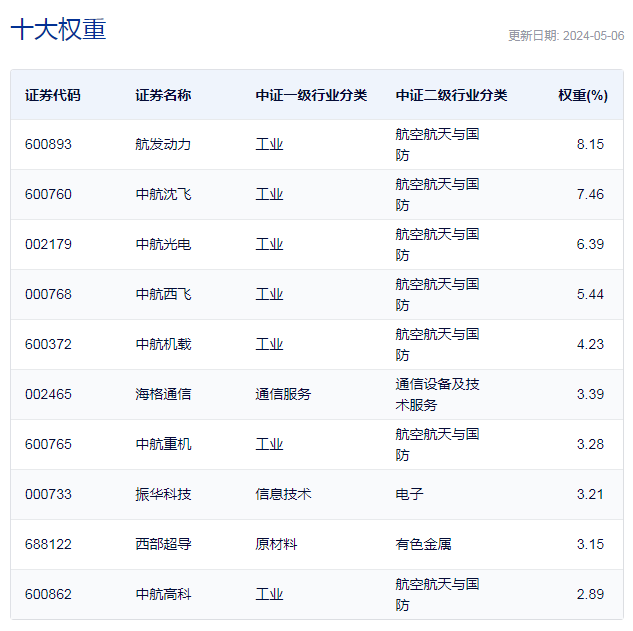Click 工业 in the 中航机载 row
This screenshot has height=631, width=633.
(x=269, y=344)
